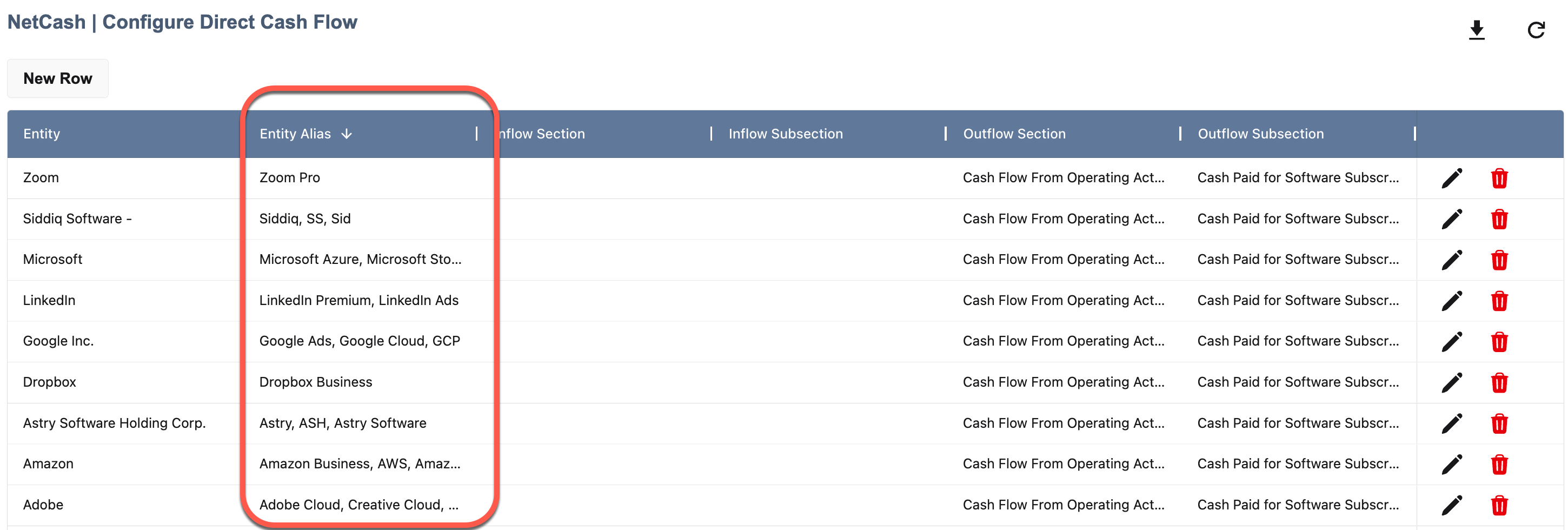Edit the Dropbox row
The width and height of the screenshot is (1568, 530).
click(x=1452, y=382)
